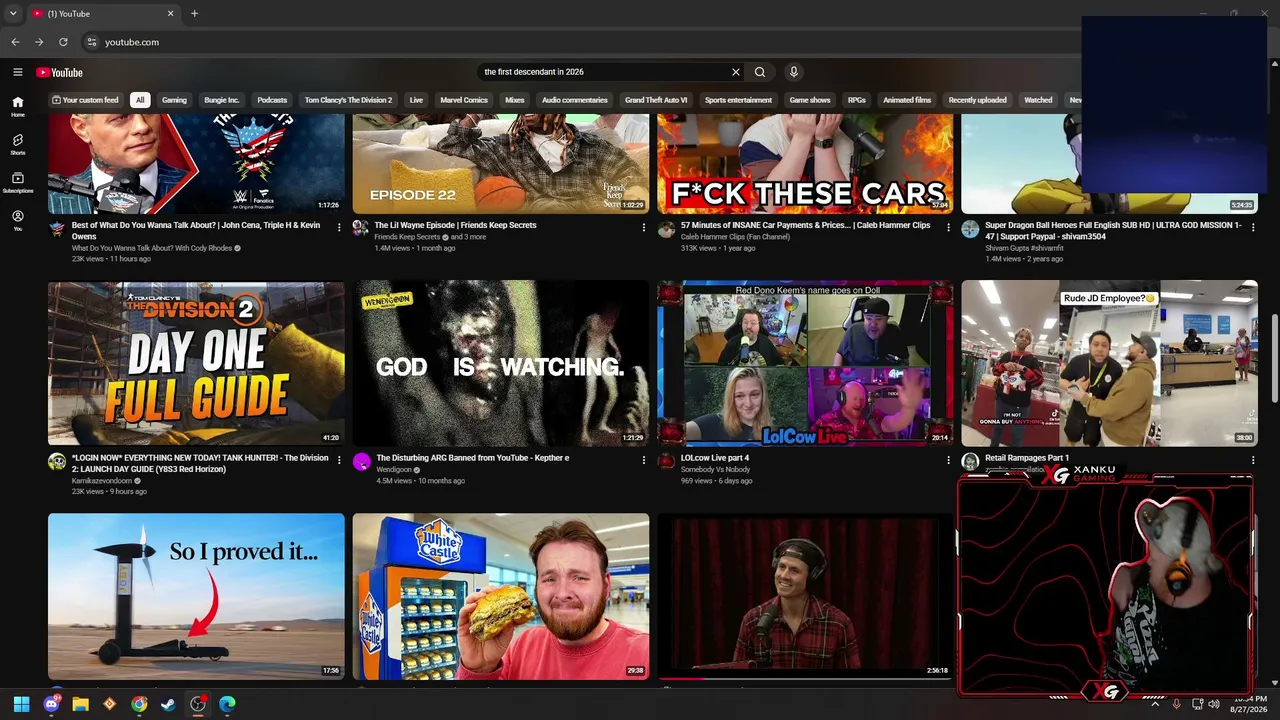Reload the YouTube page
This screenshot has width=1280, height=720.
(x=63, y=42)
